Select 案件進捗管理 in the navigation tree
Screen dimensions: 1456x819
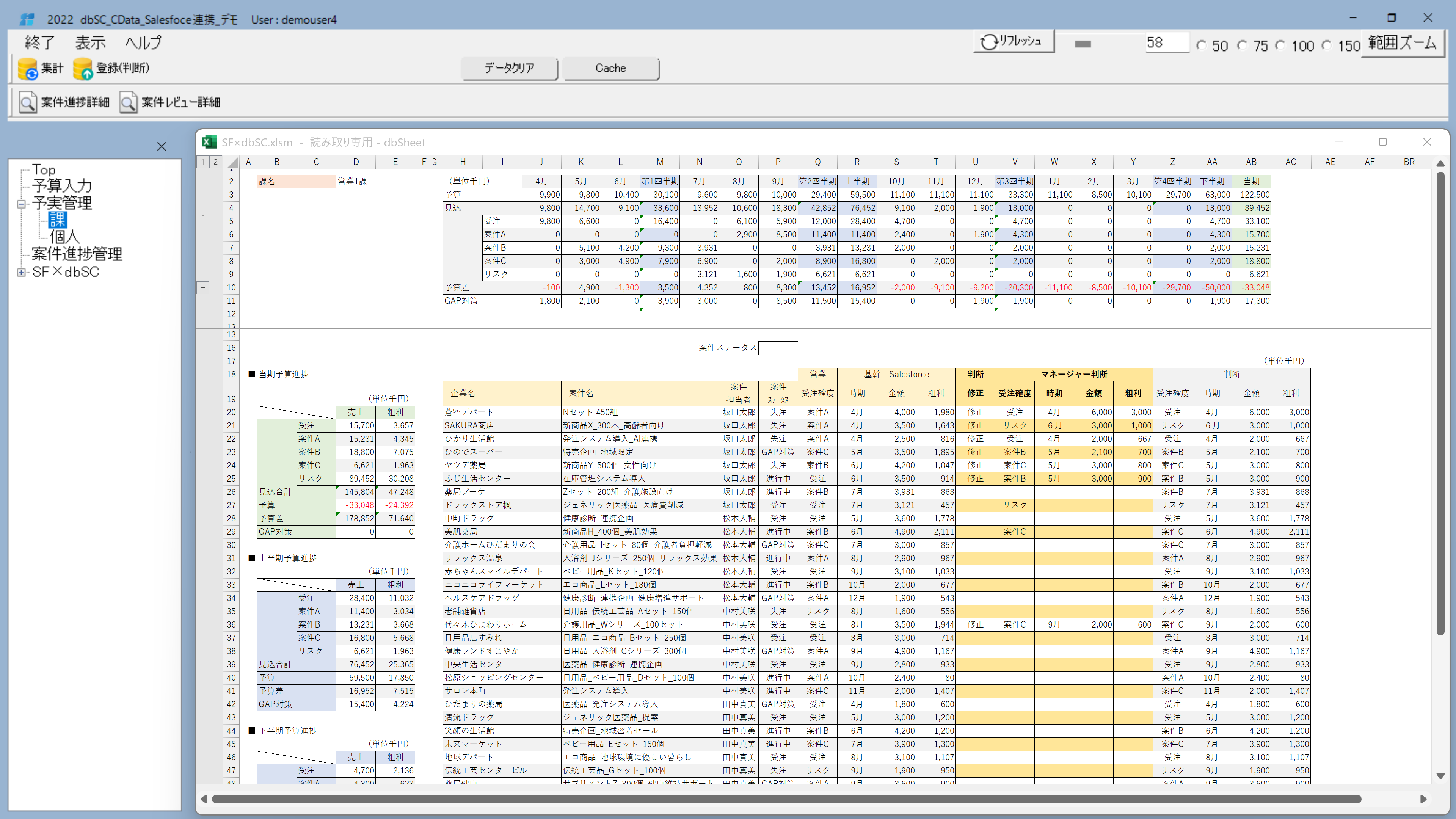point(77,254)
